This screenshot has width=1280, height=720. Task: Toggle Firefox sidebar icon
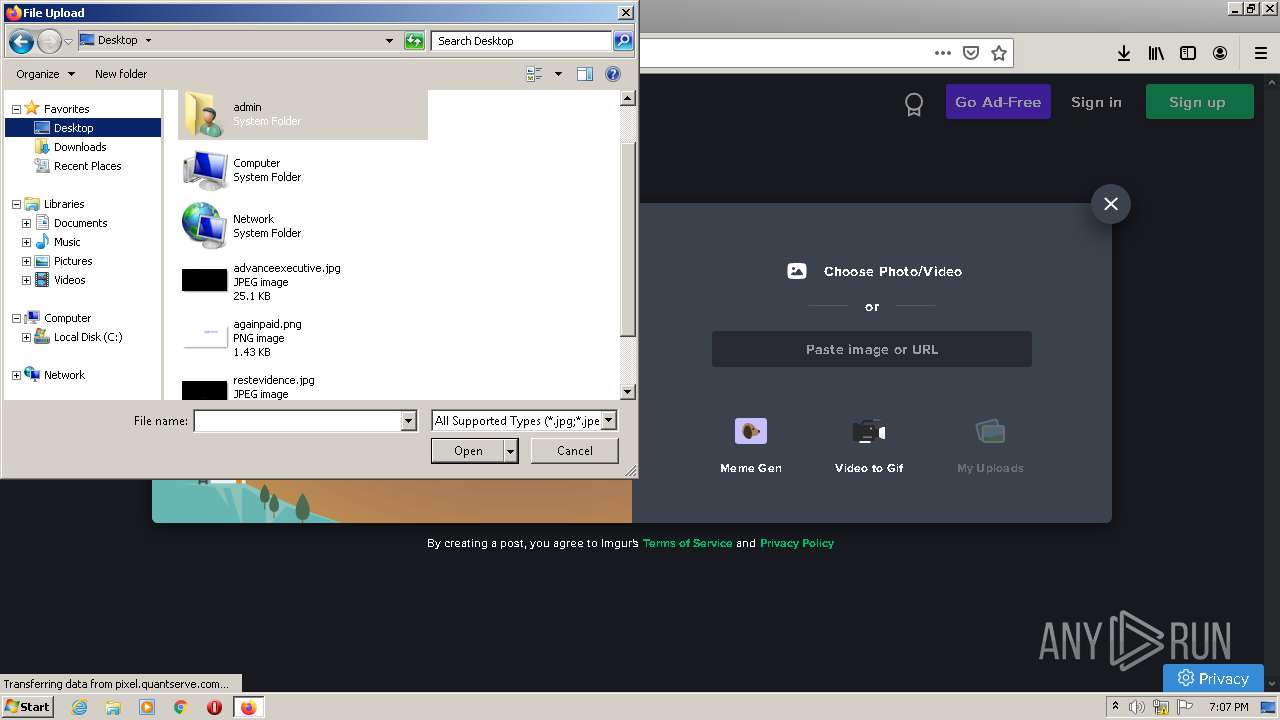(1188, 53)
